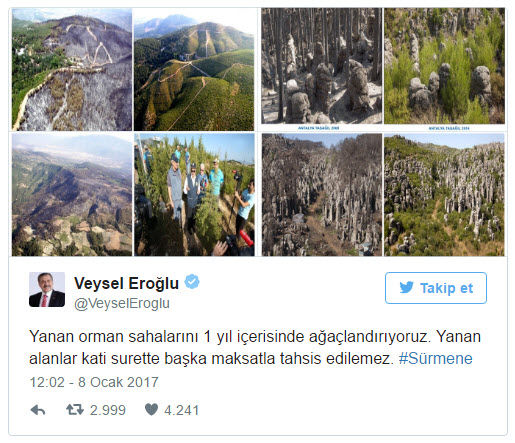Open the burnt tree trunks and rocks photo
This screenshot has height=443, width=515.
pos(322,66)
